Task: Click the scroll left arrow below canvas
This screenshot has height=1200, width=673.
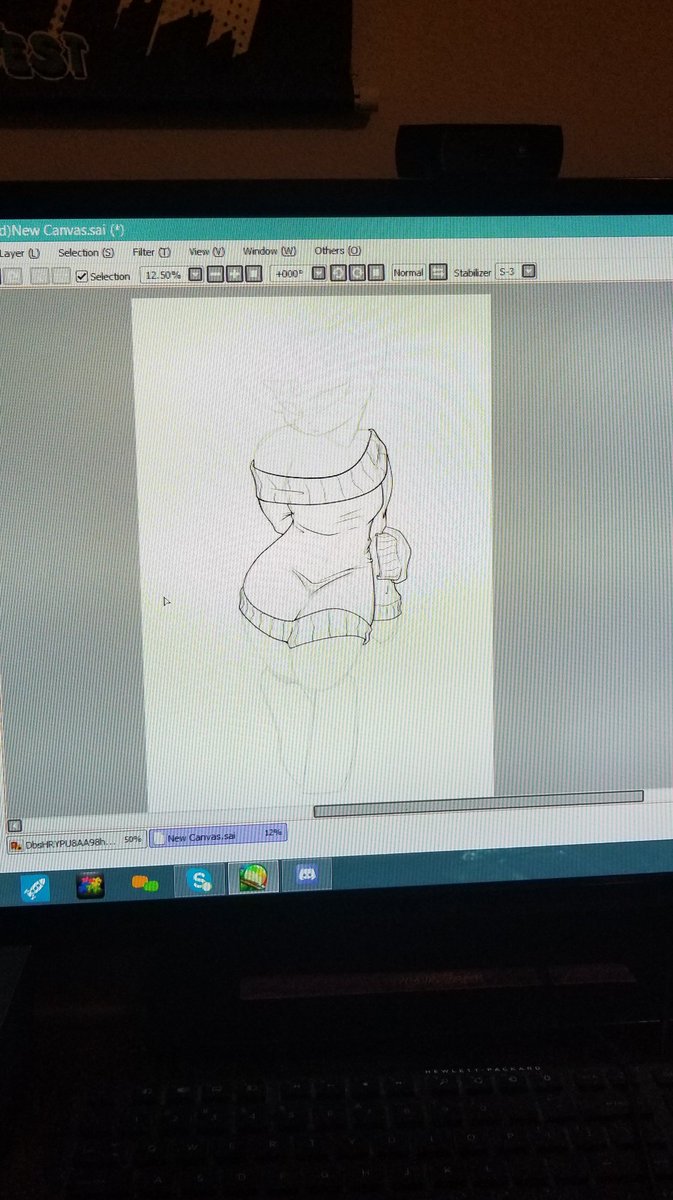Action: (14, 825)
